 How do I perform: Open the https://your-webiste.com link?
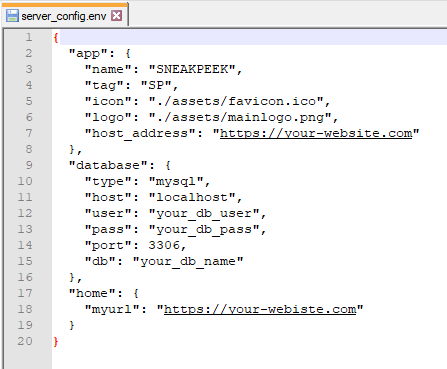tap(260, 309)
